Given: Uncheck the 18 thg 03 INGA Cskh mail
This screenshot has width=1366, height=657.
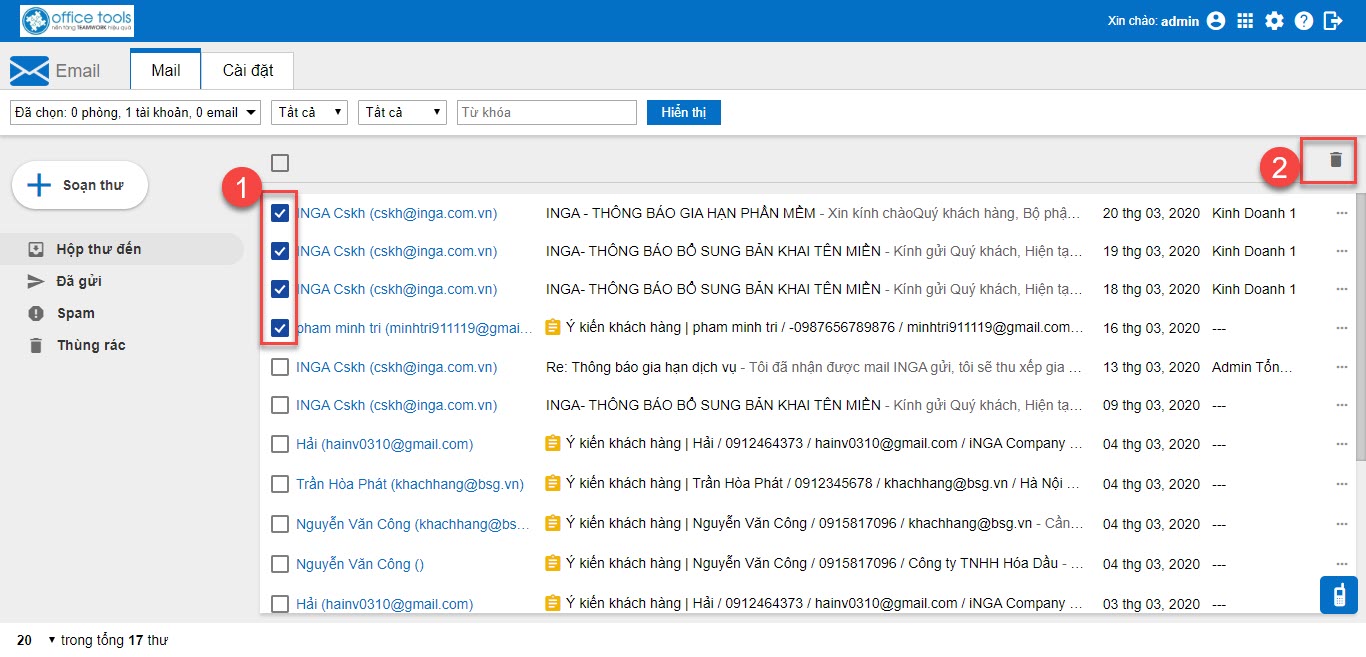Looking at the screenshot, I should pyautogui.click(x=280, y=289).
